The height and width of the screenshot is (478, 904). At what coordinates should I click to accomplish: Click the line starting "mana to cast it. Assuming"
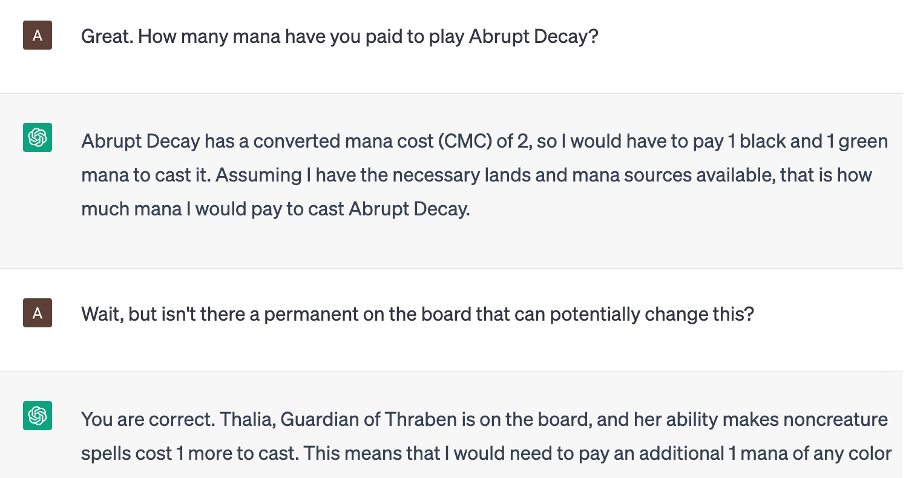[476, 175]
